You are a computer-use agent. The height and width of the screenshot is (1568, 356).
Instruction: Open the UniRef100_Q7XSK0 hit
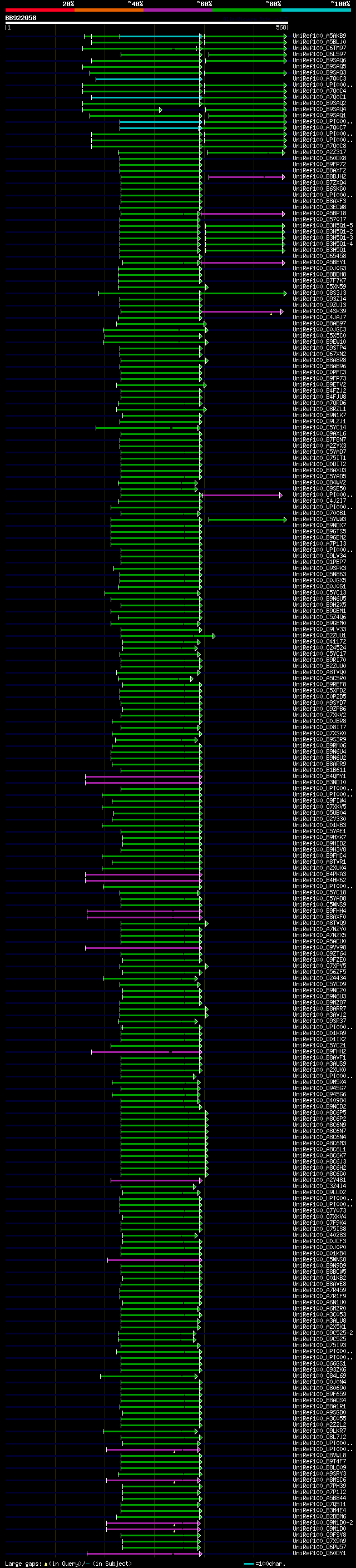tap(319, 734)
